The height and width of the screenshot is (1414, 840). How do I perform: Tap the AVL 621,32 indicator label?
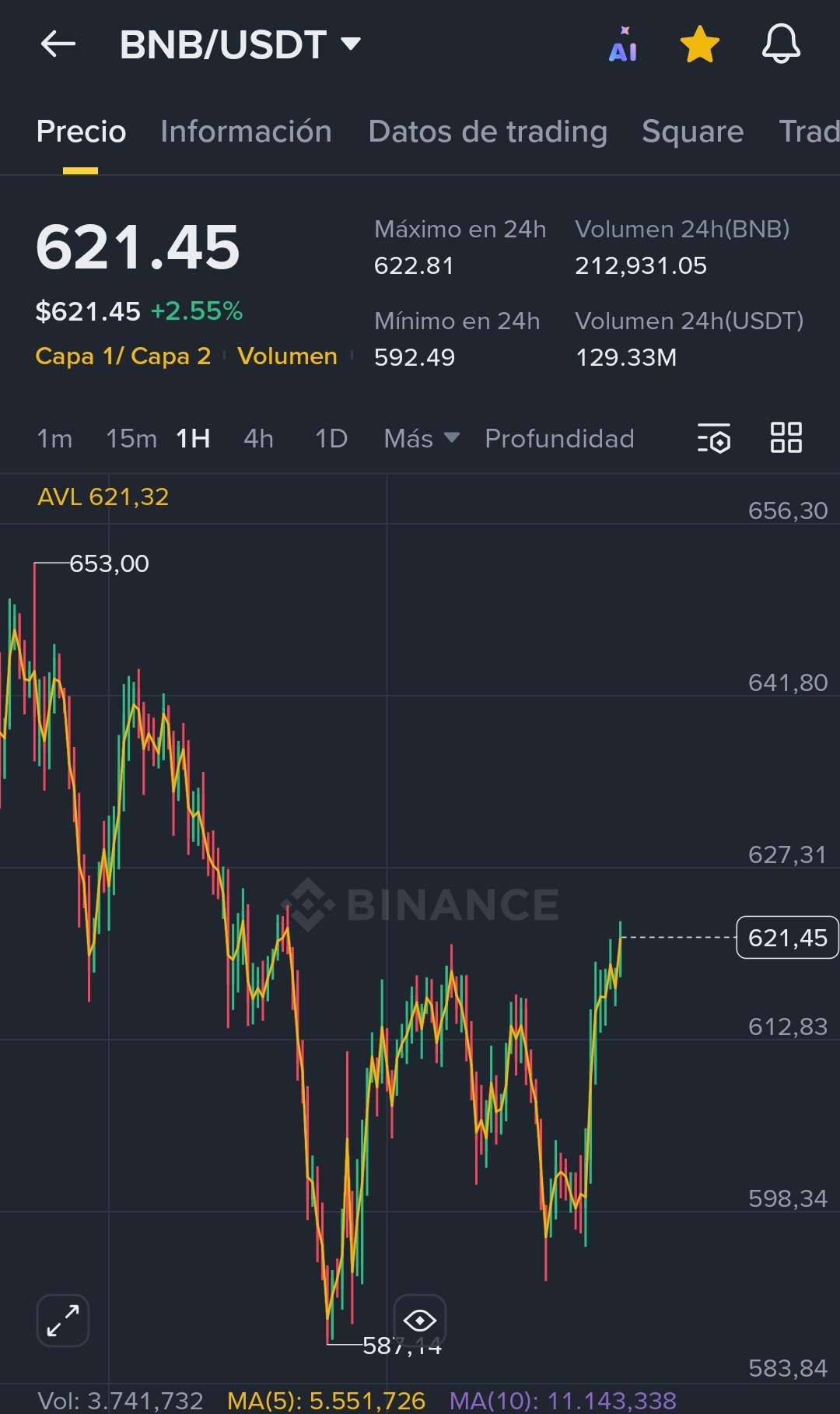(103, 496)
